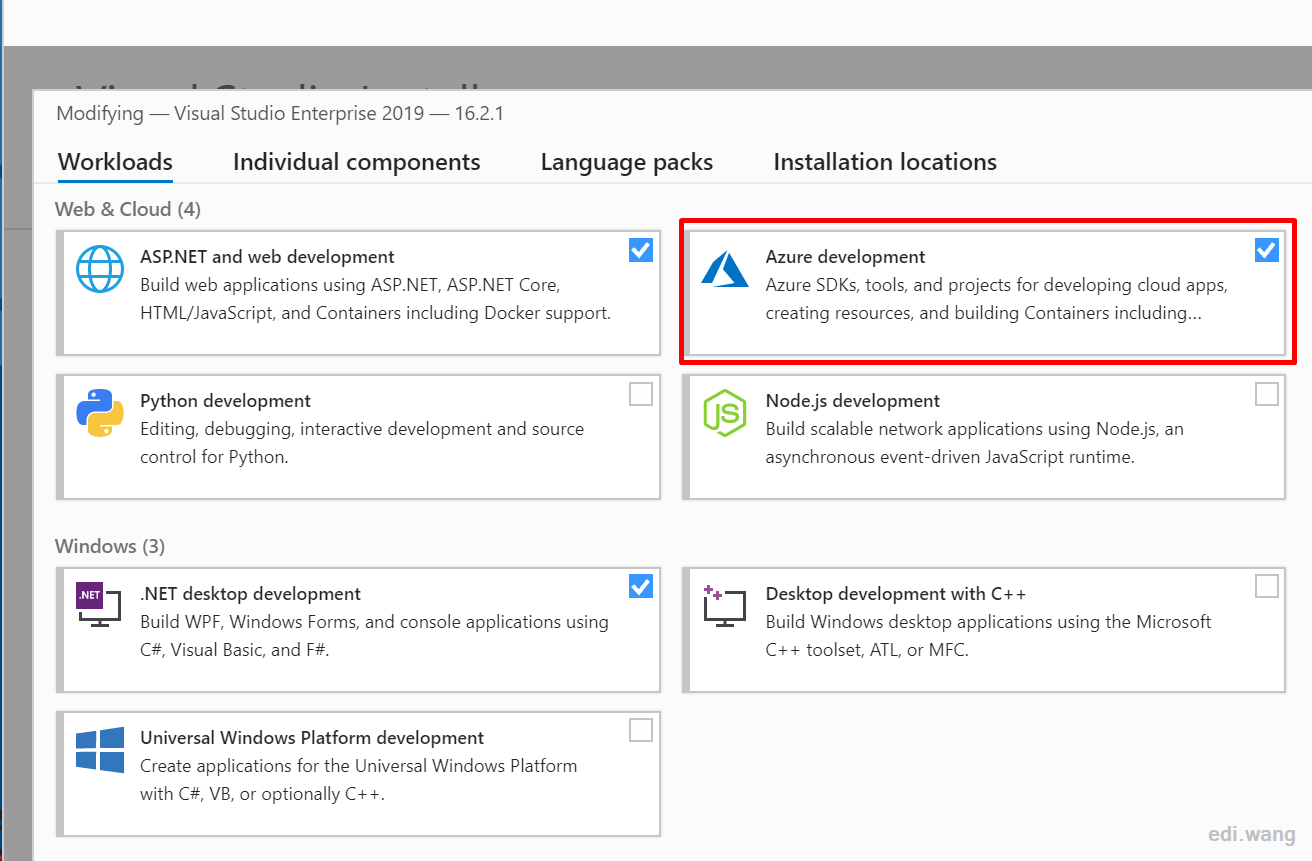Click the Azure development logo icon

pyautogui.click(x=725, y=269)
